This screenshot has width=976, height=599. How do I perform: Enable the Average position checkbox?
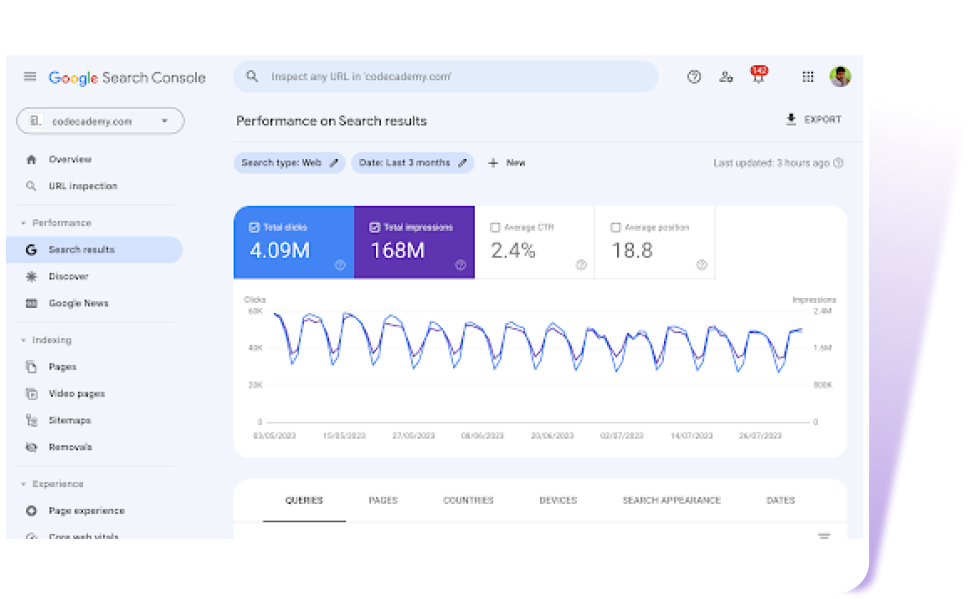pos(615,227)
